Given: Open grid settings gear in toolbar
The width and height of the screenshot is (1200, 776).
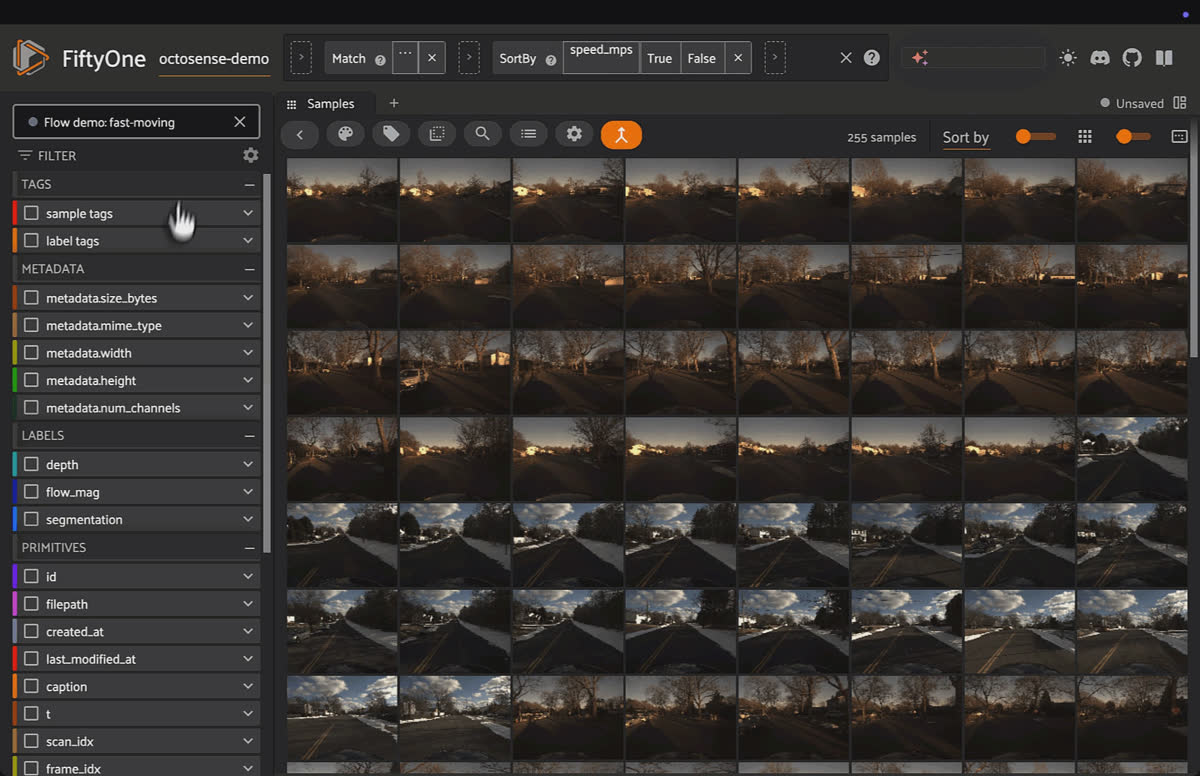Looking at the screenshot, I should click(x=574, y=134).
